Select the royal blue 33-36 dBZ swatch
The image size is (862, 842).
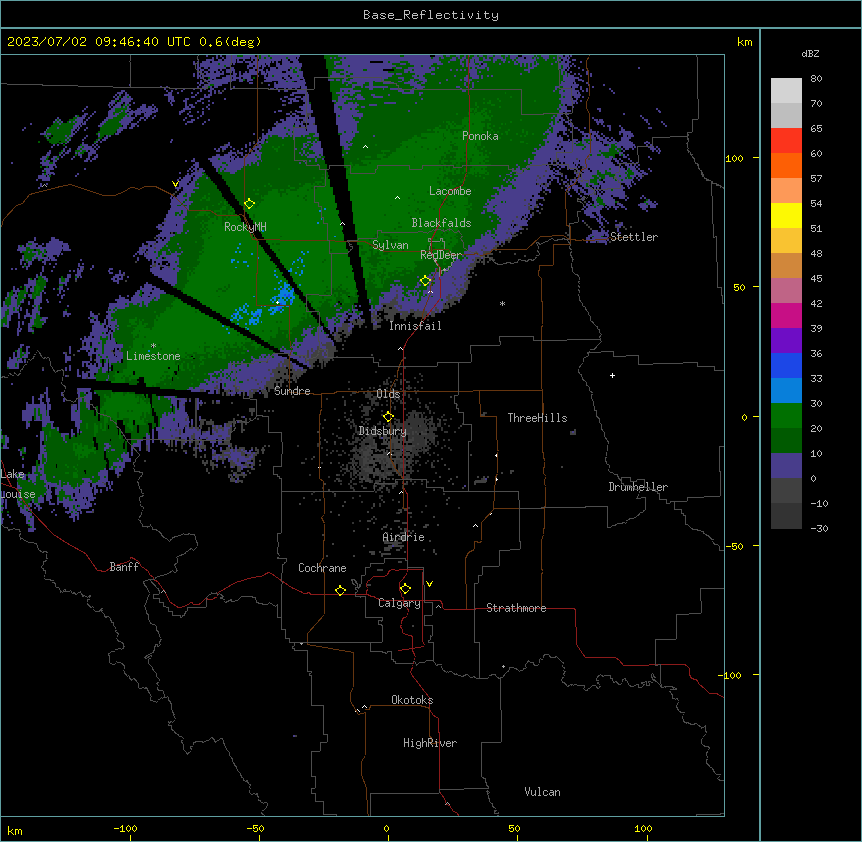[786, 365]
